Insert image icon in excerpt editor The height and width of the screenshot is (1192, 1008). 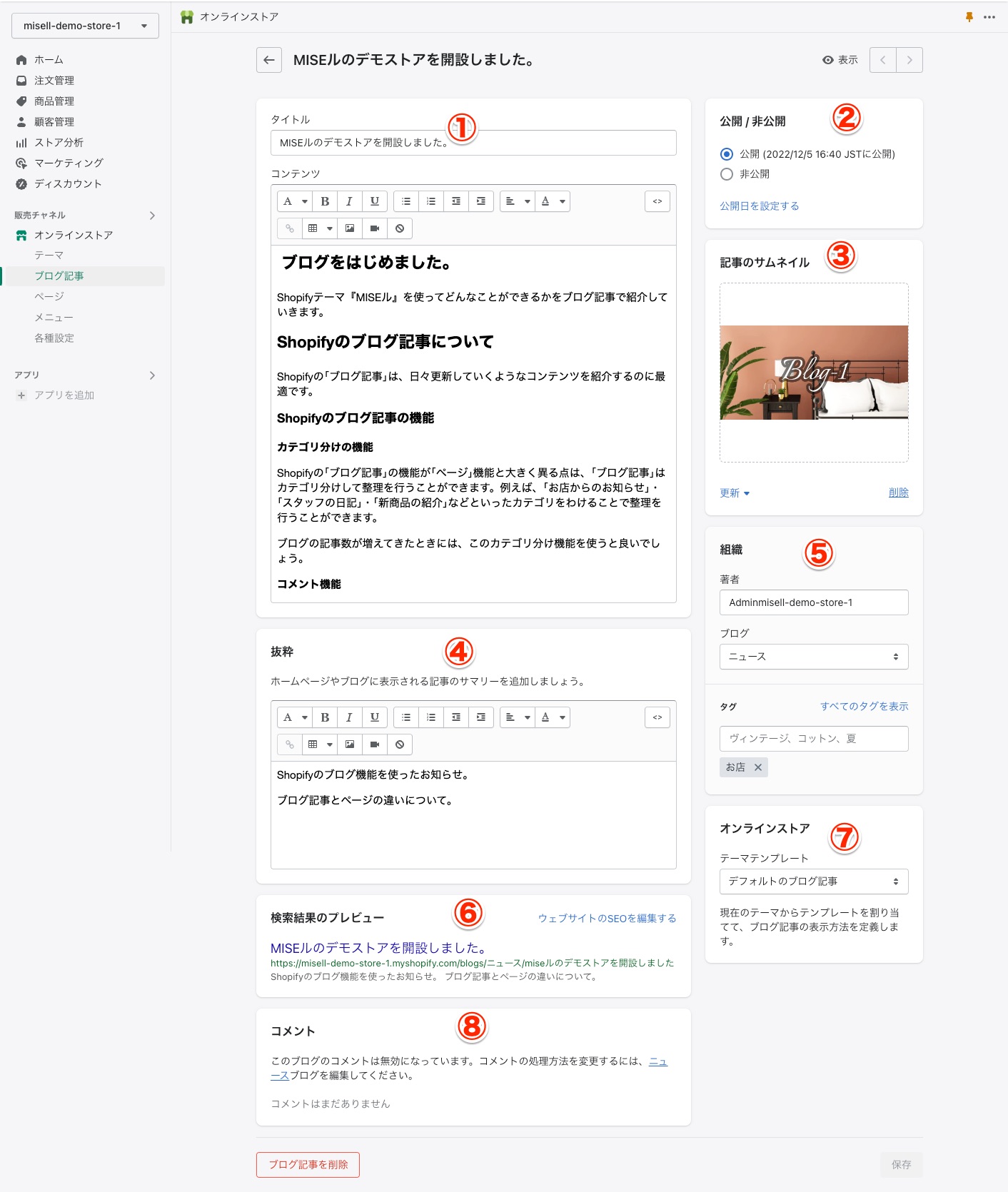350,744
